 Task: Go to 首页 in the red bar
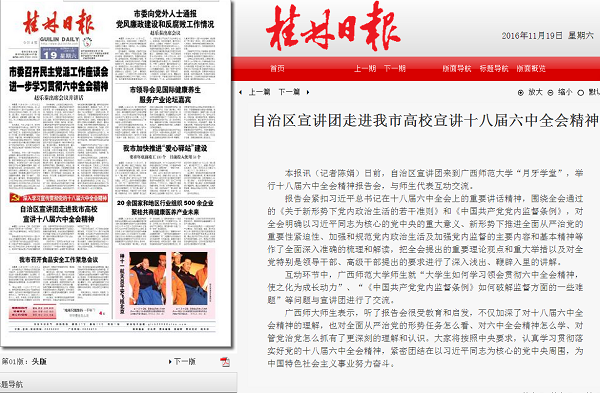tap(277, 68)
